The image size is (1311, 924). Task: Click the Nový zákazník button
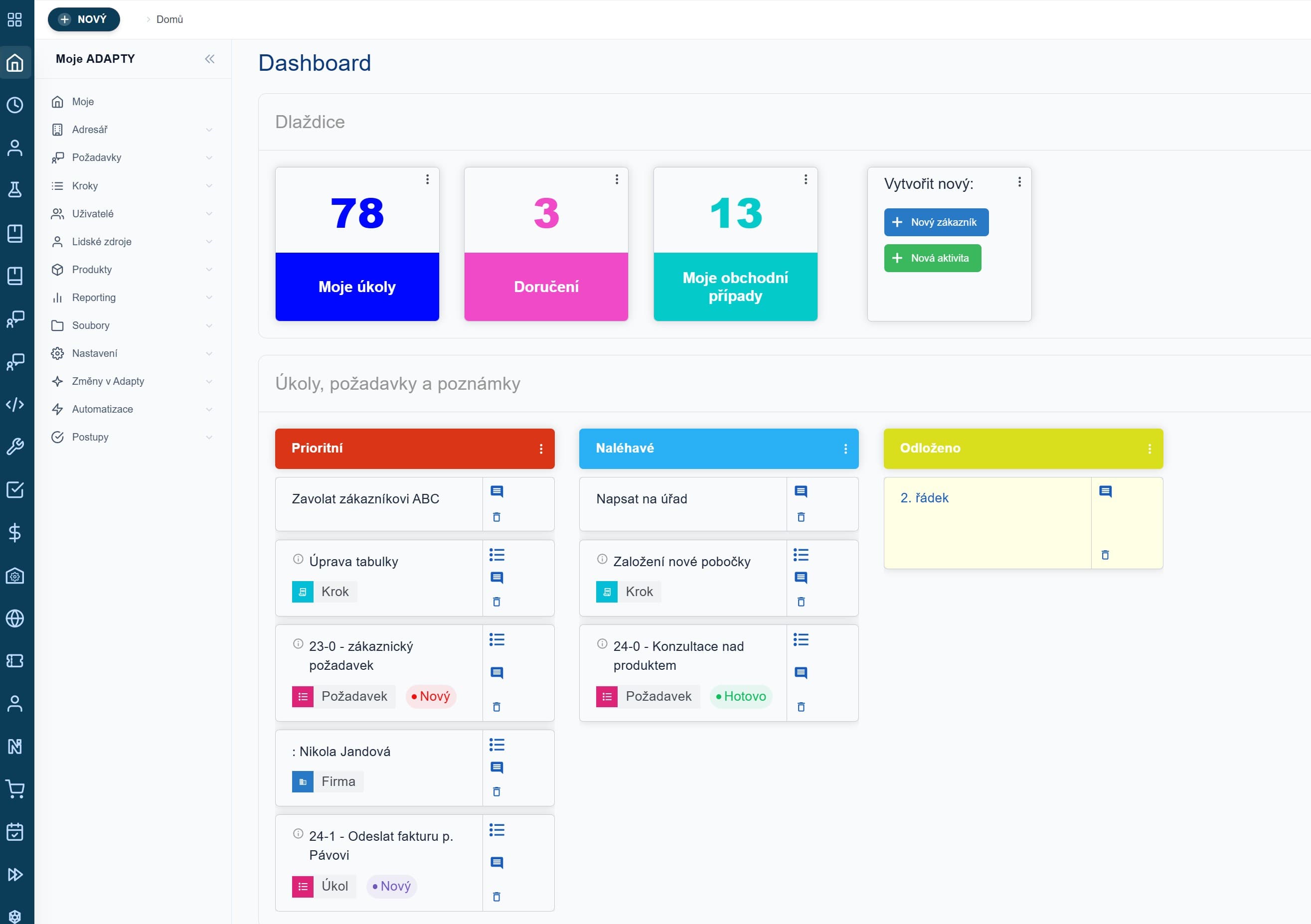(x=937, y=222)
